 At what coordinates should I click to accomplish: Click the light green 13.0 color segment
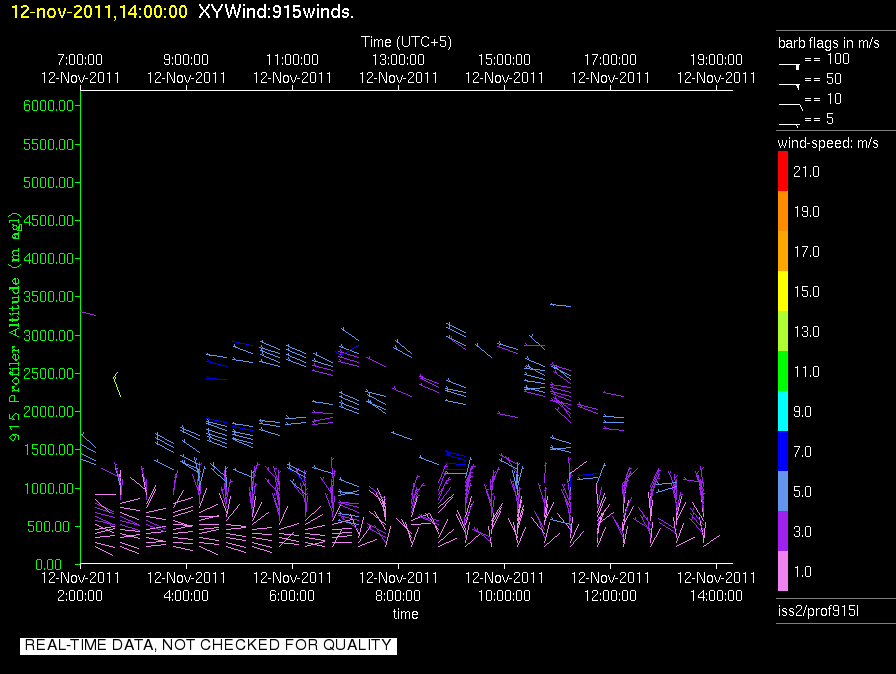click(x=783, y=331)
